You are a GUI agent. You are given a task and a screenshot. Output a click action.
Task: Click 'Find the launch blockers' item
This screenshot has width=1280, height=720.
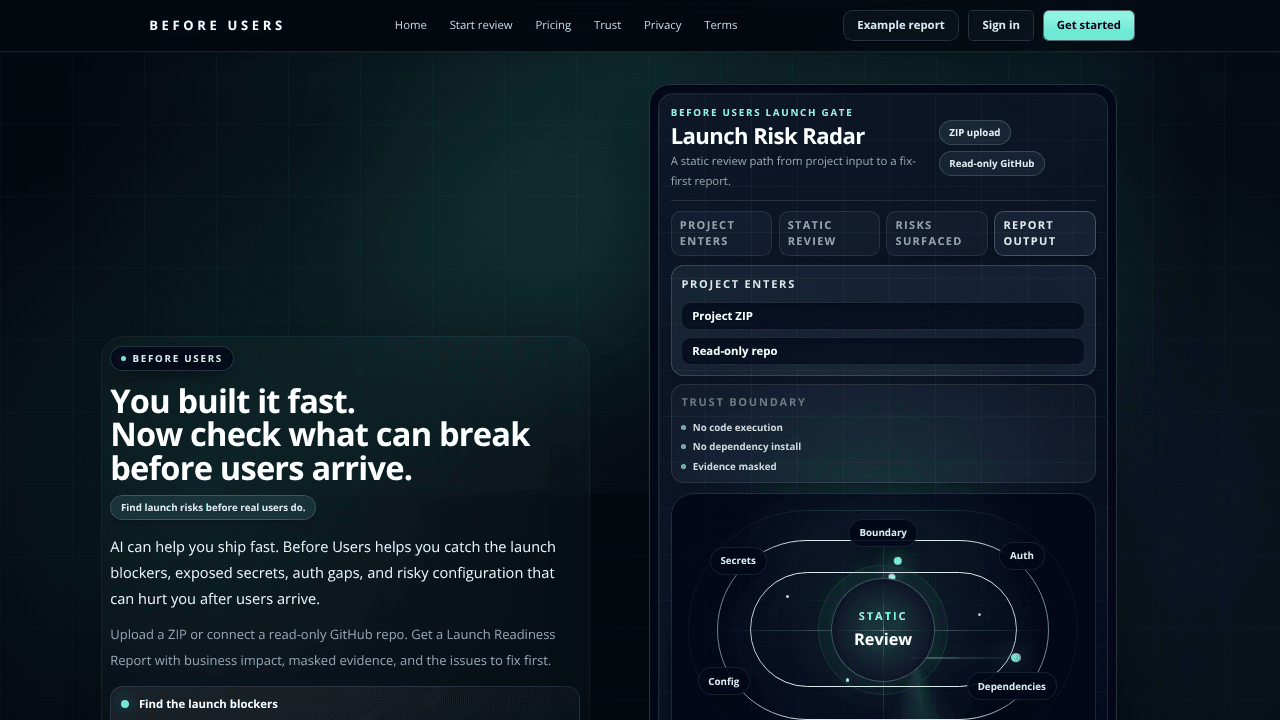pyautogui.click(x=345, y=704)
